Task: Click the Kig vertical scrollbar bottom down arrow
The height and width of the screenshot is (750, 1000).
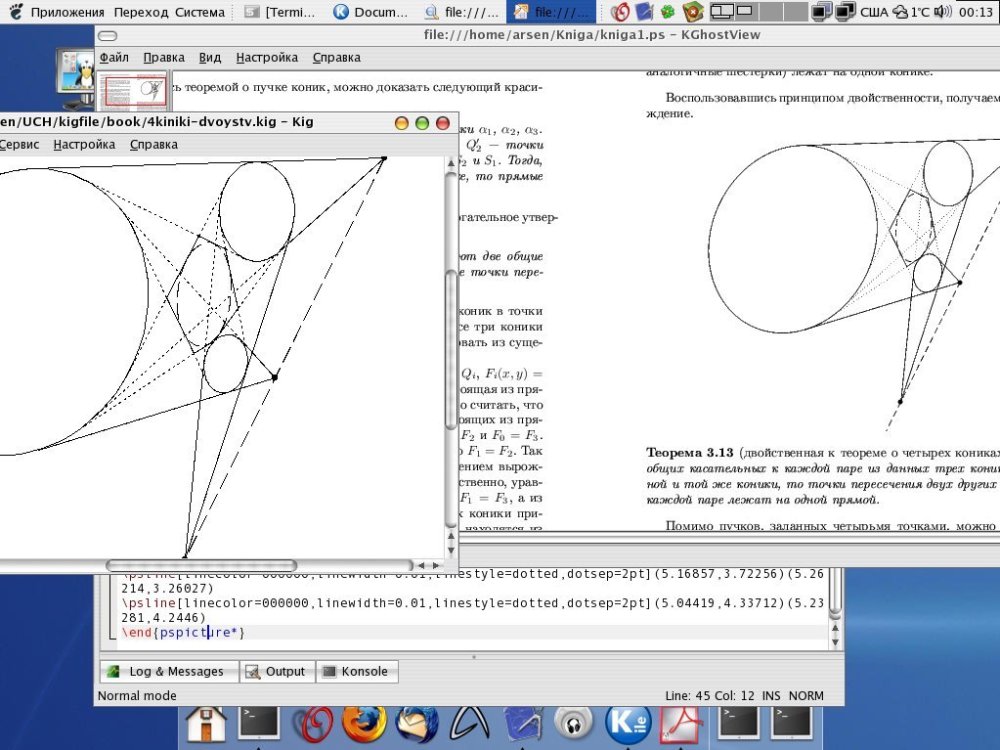Action: click(451, 550)
